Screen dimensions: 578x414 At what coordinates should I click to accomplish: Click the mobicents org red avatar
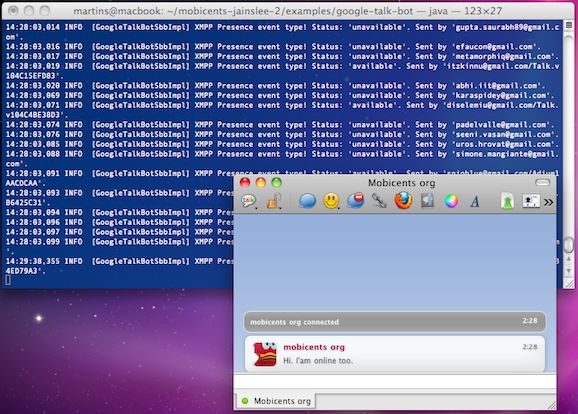coord(265,354)
